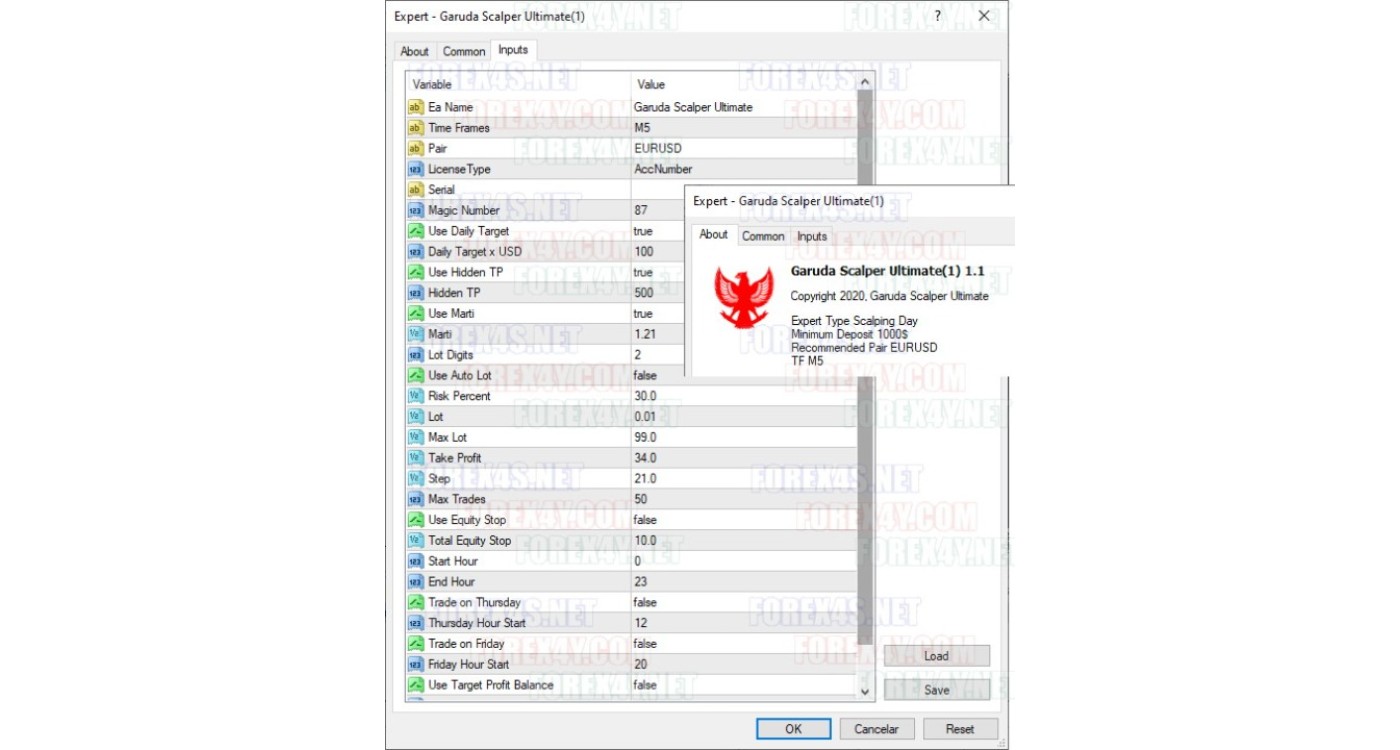
Task: Click the help question mark in title bar
Action: point(937,16)
